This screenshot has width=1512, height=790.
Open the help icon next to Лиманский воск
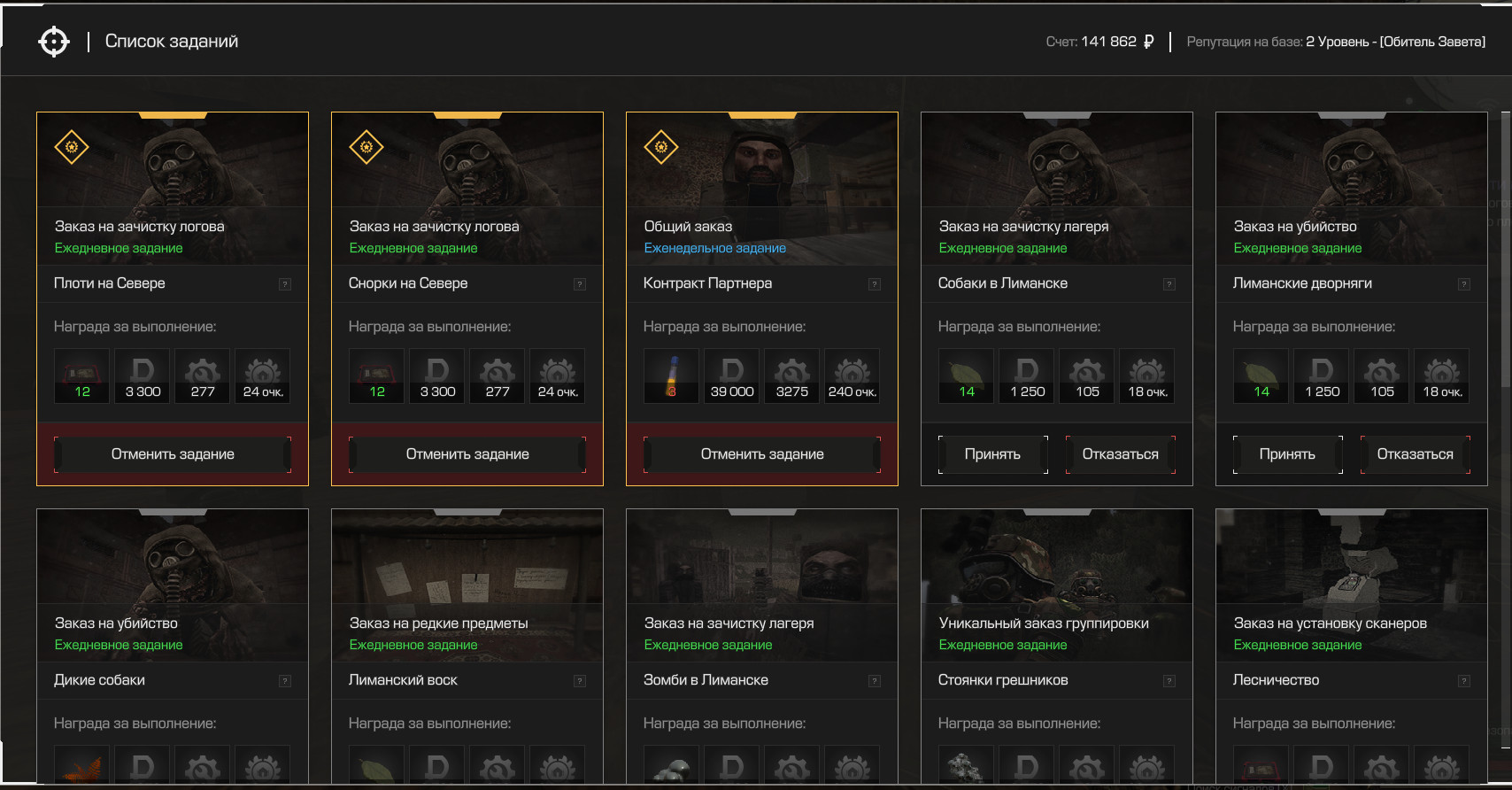tap(580, 681)
